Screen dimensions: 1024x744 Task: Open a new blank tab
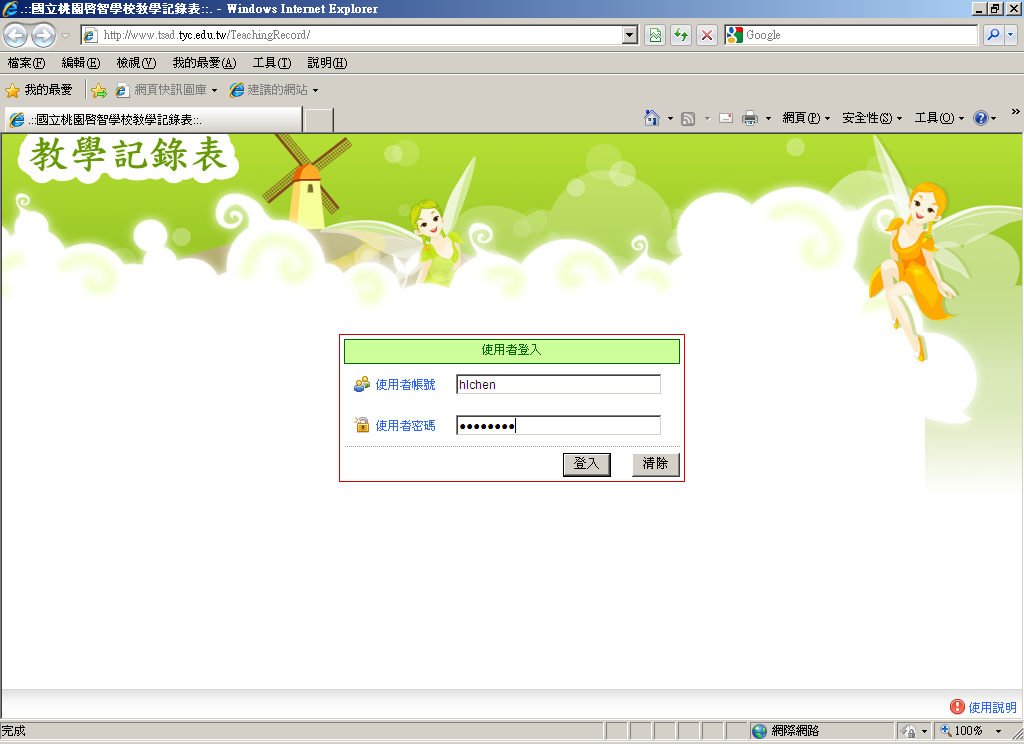[x=319, y=120]
